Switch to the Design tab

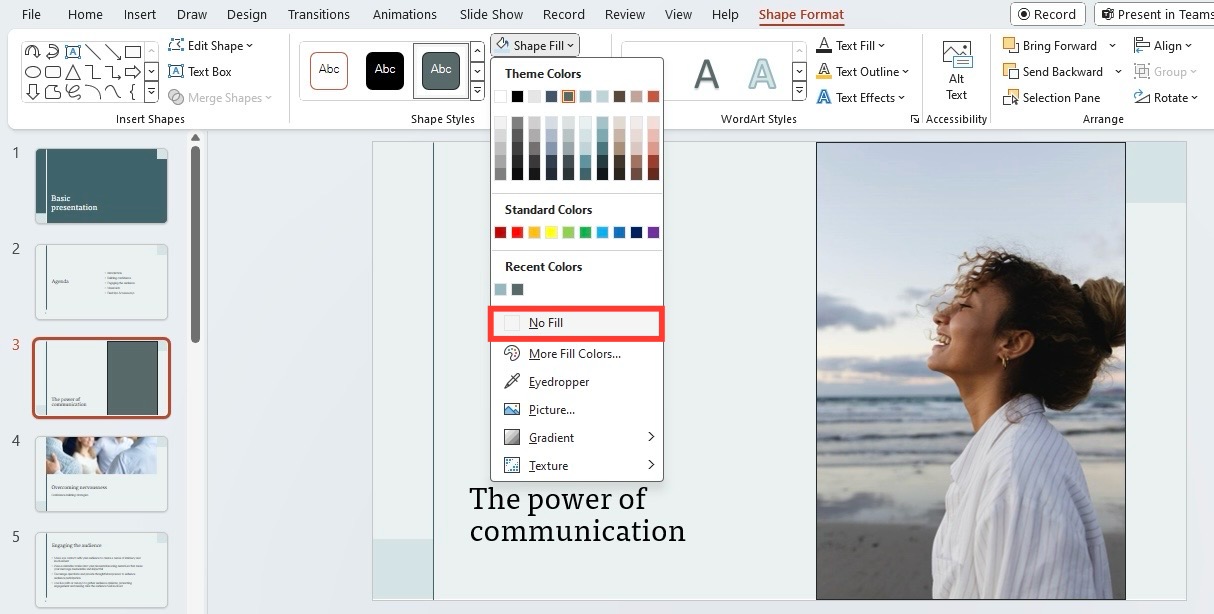click(247, 14)
